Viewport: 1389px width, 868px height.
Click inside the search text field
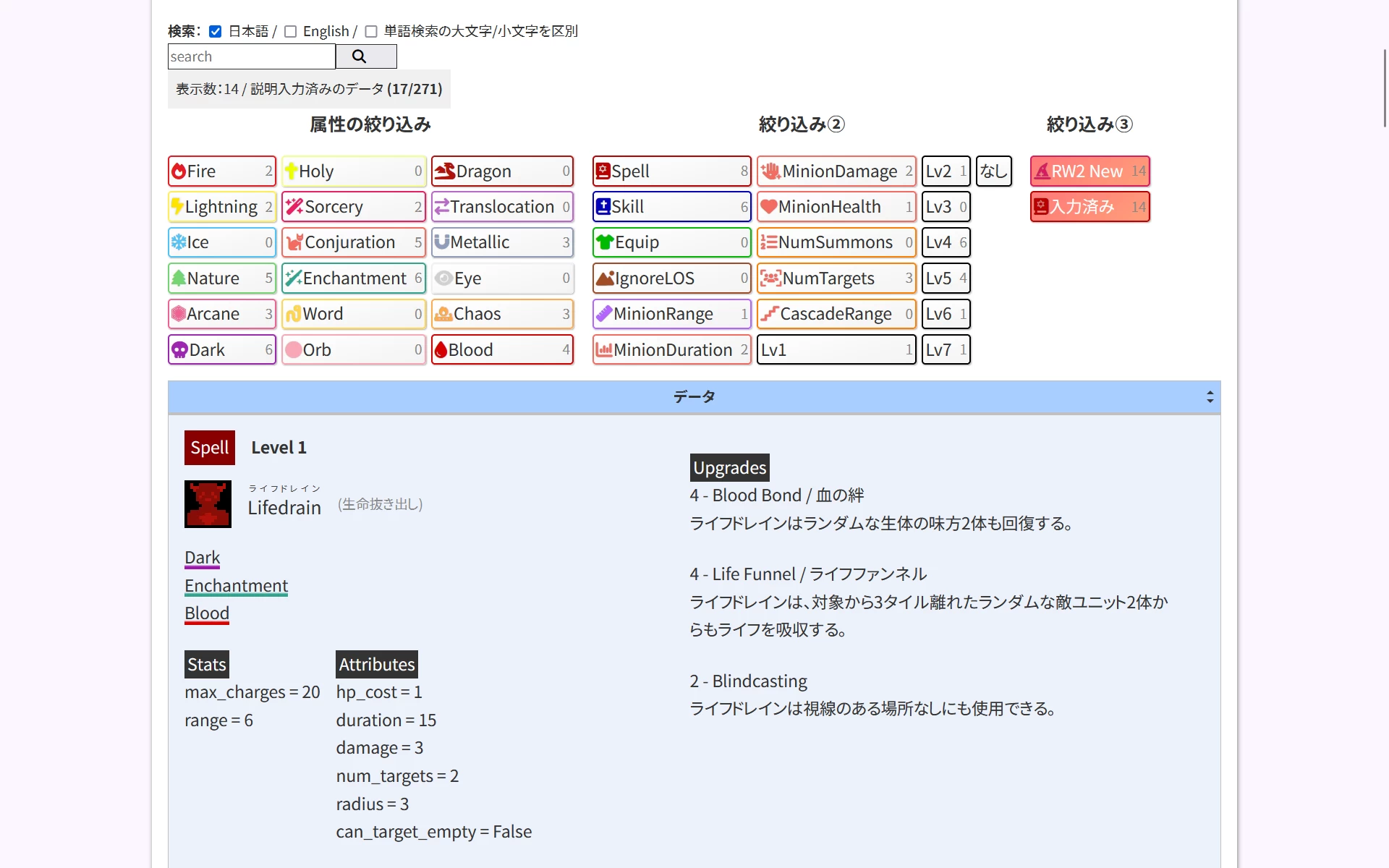tap(251, 56)
